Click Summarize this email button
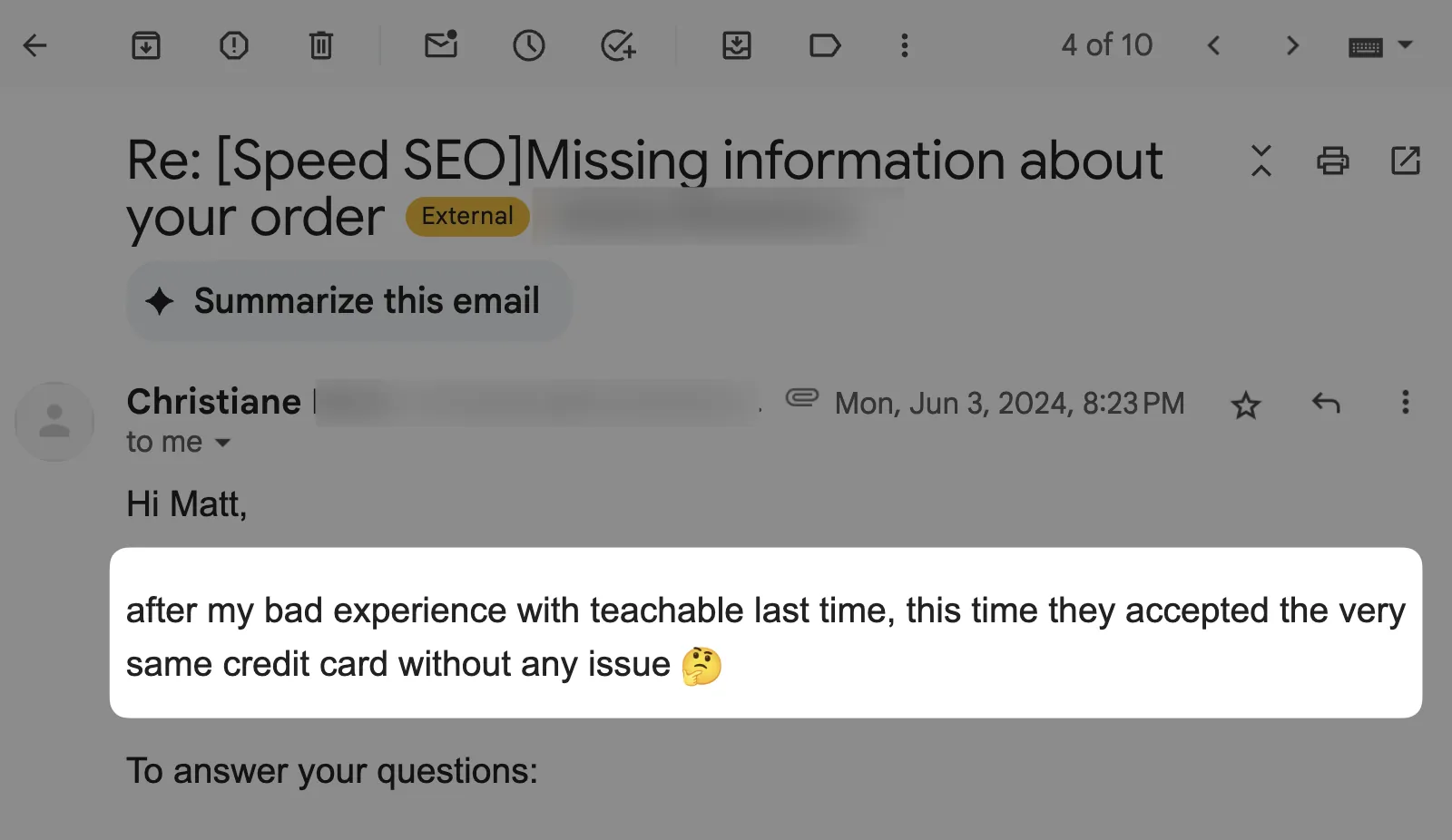1452x840 pixels. [349, 301]
